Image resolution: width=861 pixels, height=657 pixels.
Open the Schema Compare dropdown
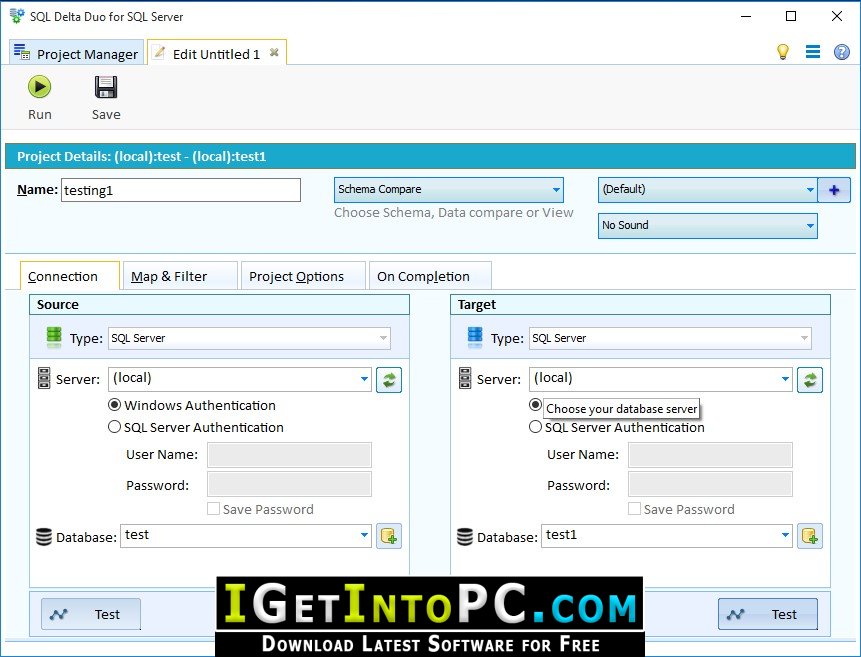(x=449, y=190)
